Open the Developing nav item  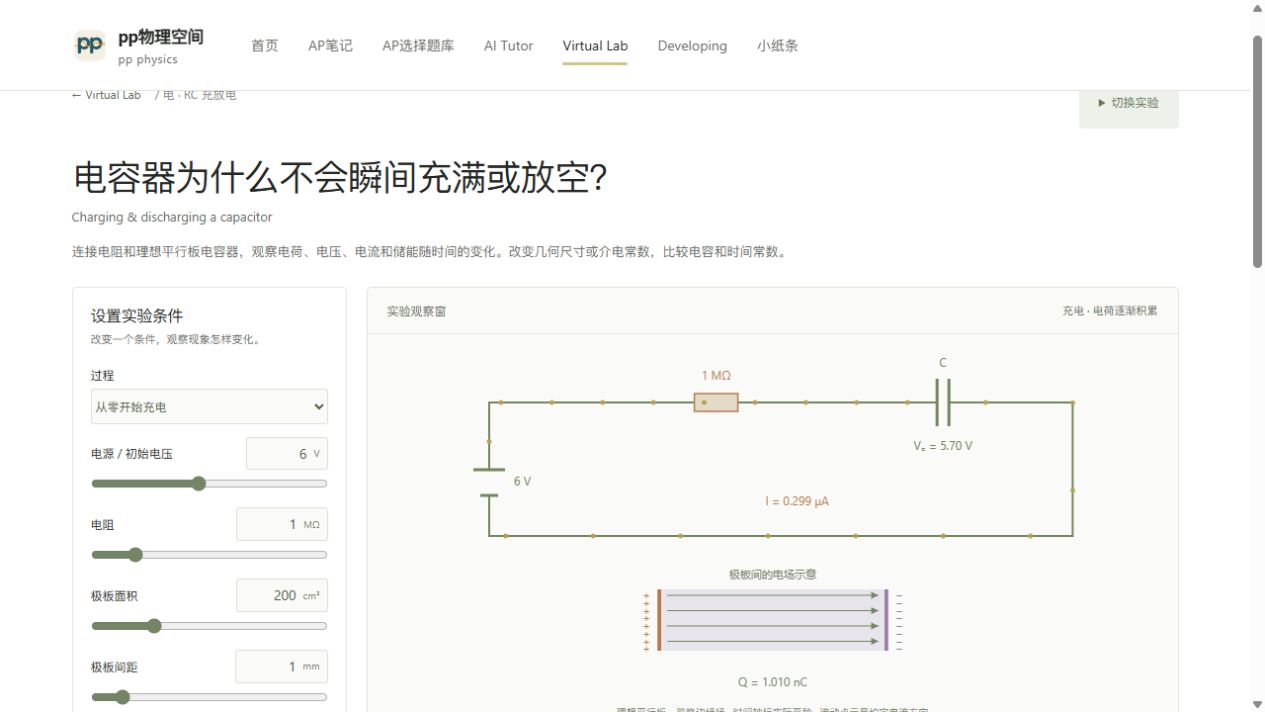pyautogui.click(x=692, y=46)
